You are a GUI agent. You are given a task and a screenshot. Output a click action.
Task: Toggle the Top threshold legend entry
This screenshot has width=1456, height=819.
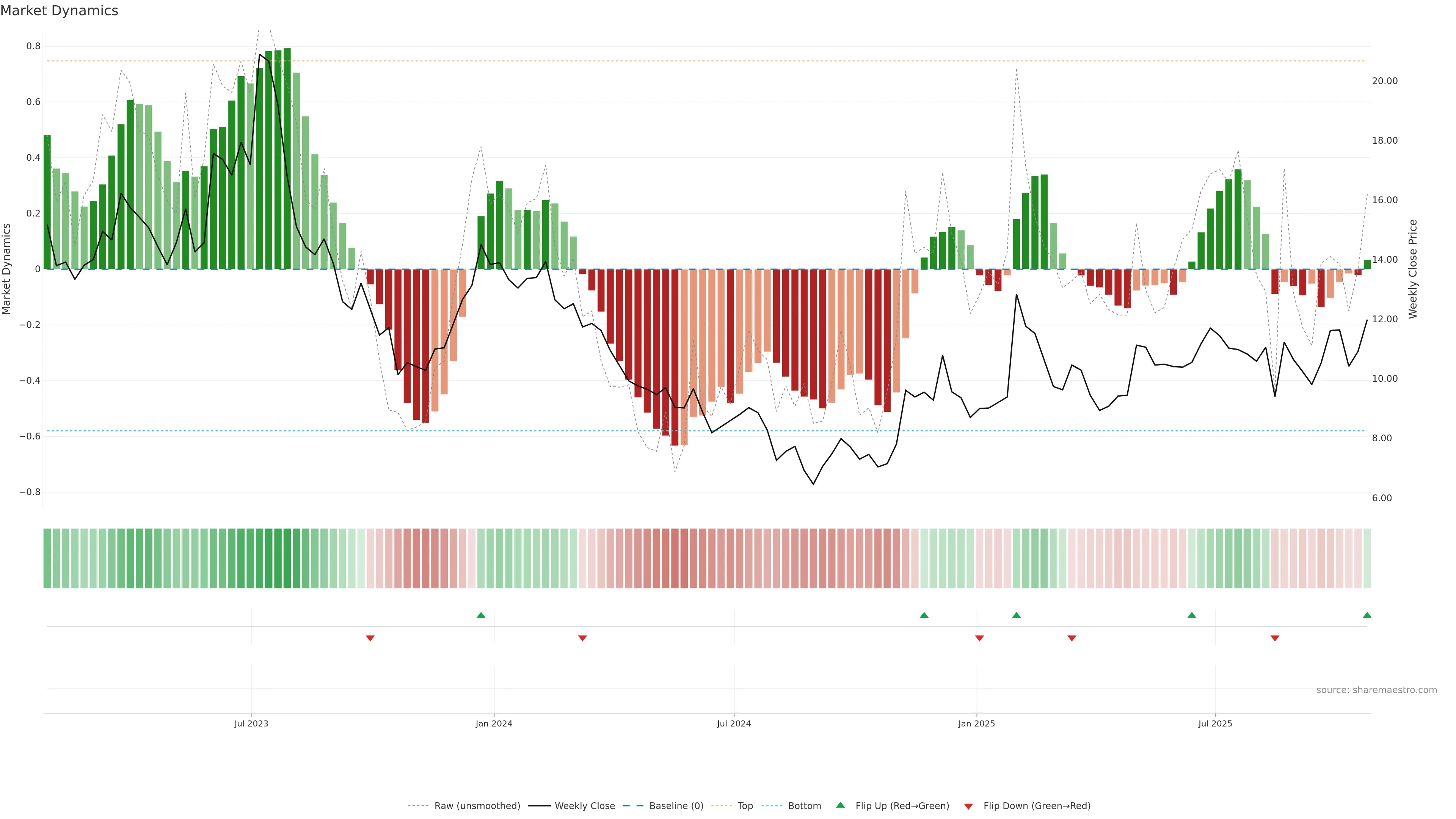coord(745,806)
